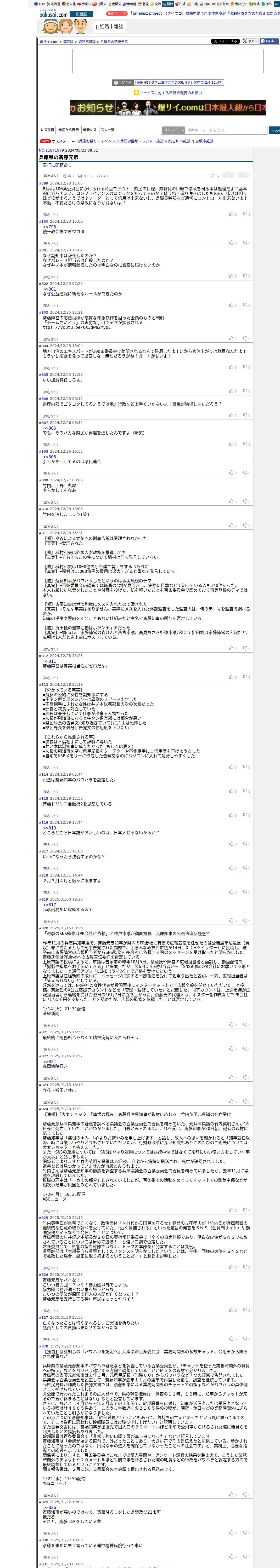
Task: Click the >>811 reply anchor
Action: [49, 661]
